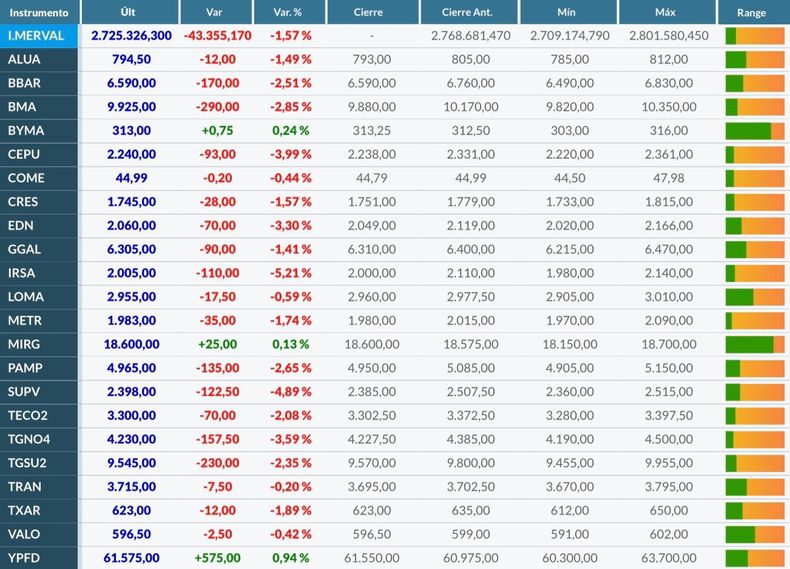This screenshot has width=790, height=569.
Task: Click the +25,00 MIRG variation
Action: pyautogui.click(x=218, y=344)
